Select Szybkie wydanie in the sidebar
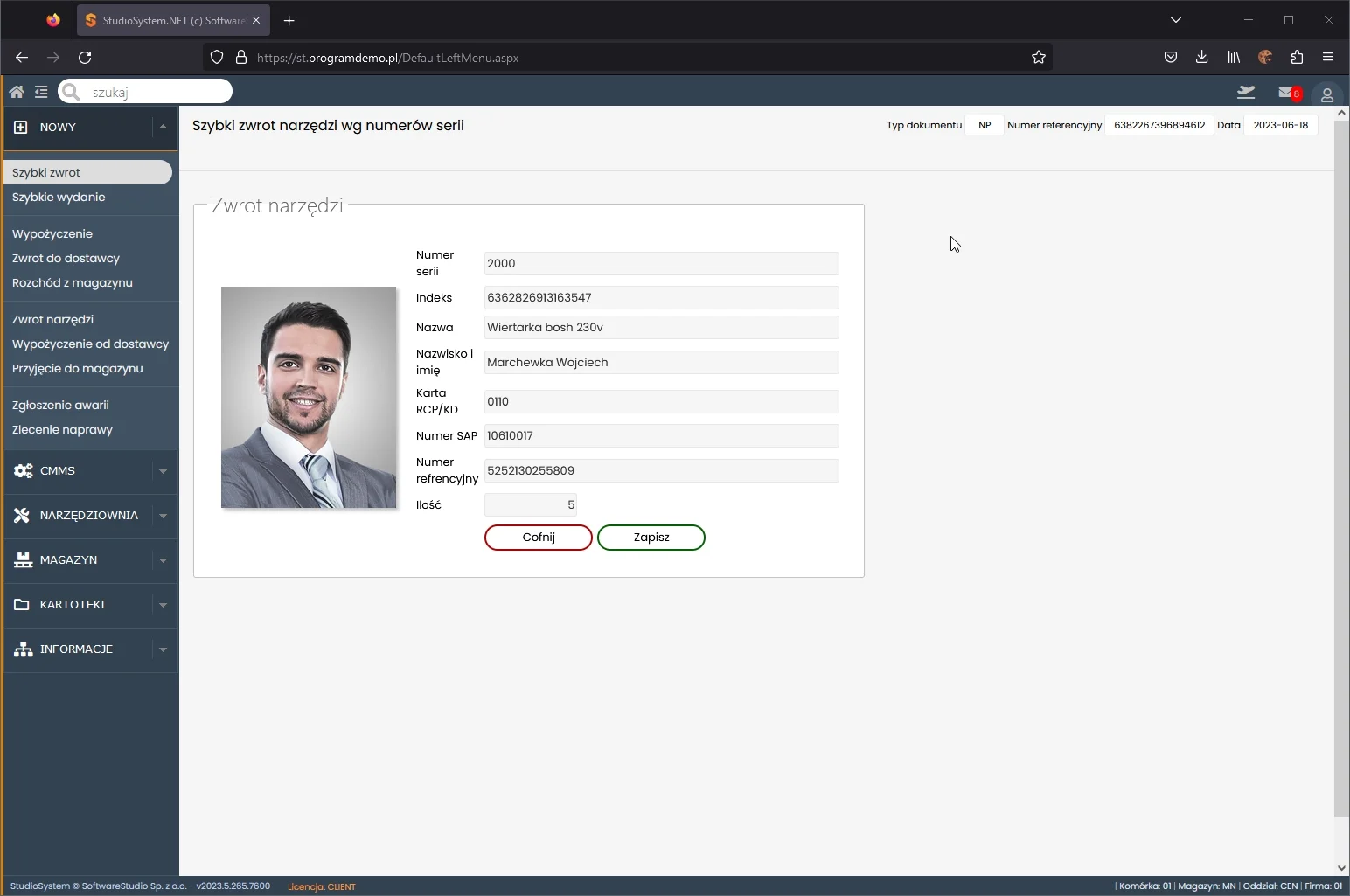1350x896 pixels. coord(59,198)
